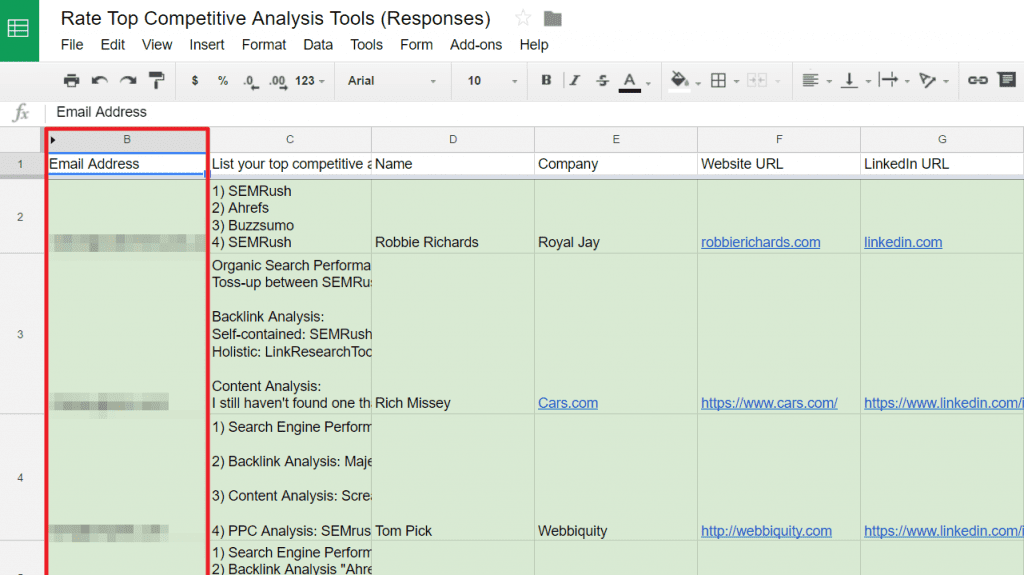
Task: Click the Cars.com company link
Action: [567, 403]
